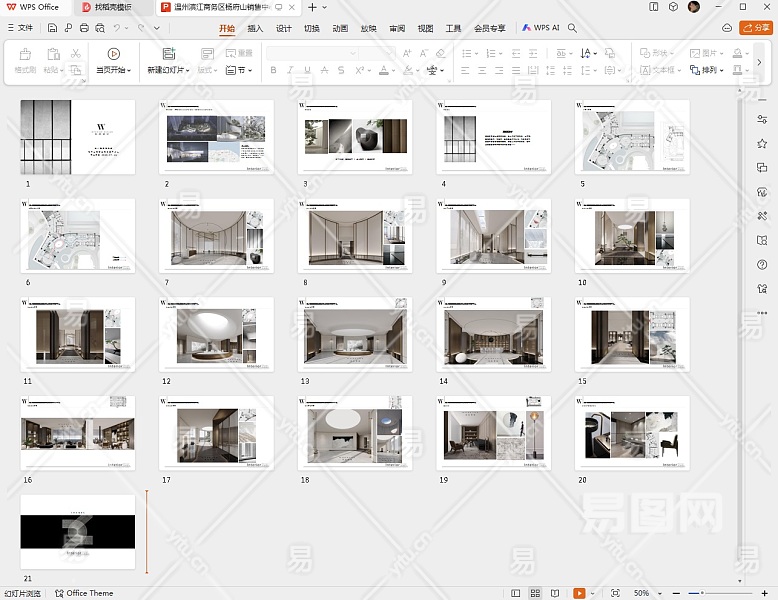This screenshot has height=600, width=778.
Task: Click the star icon in right sidebar
Action: click(x=762, y=143)
